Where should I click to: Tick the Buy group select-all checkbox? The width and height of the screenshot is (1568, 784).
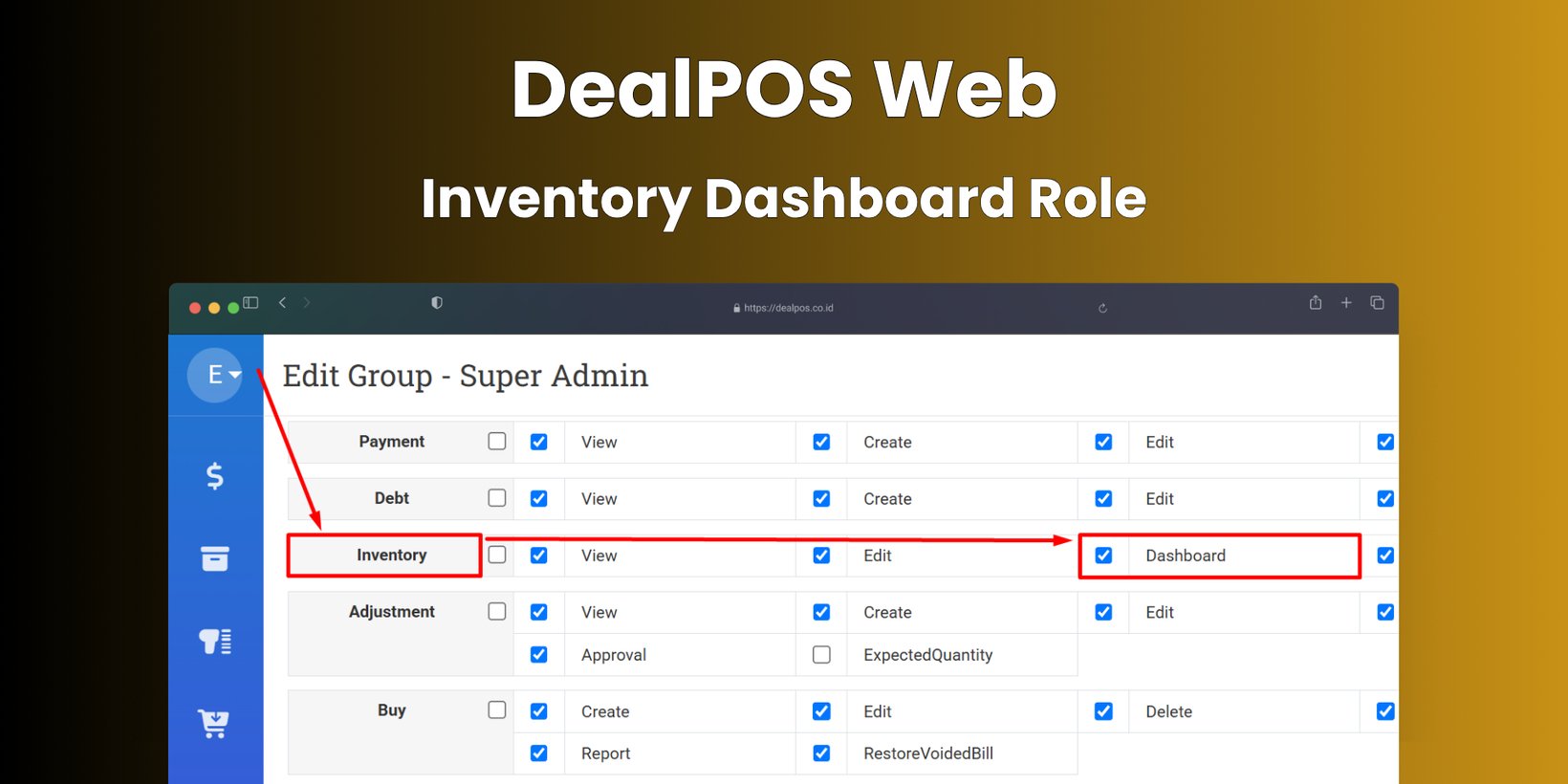click(x=497, y=709)
